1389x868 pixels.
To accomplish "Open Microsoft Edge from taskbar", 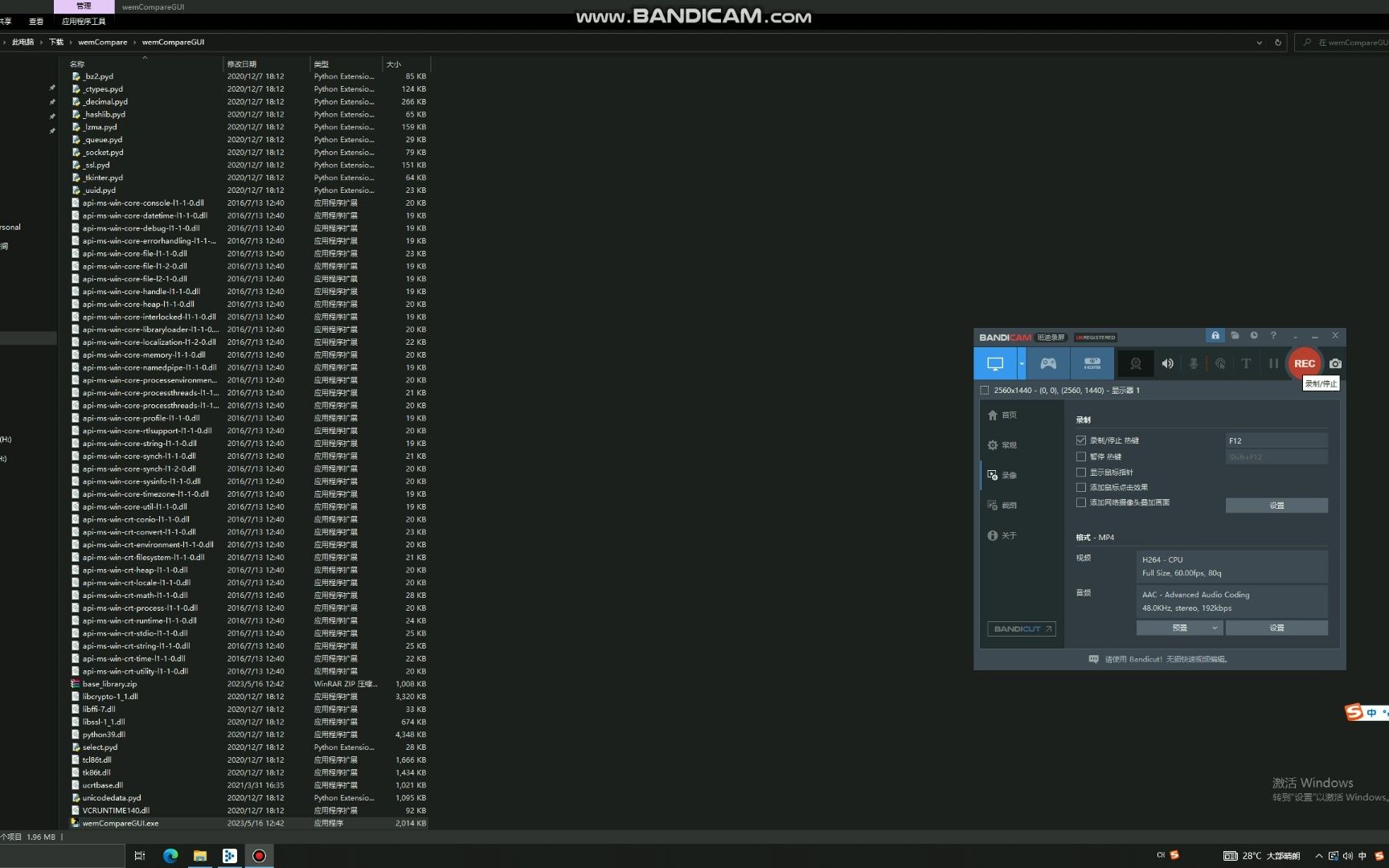I will coord(170,856).
